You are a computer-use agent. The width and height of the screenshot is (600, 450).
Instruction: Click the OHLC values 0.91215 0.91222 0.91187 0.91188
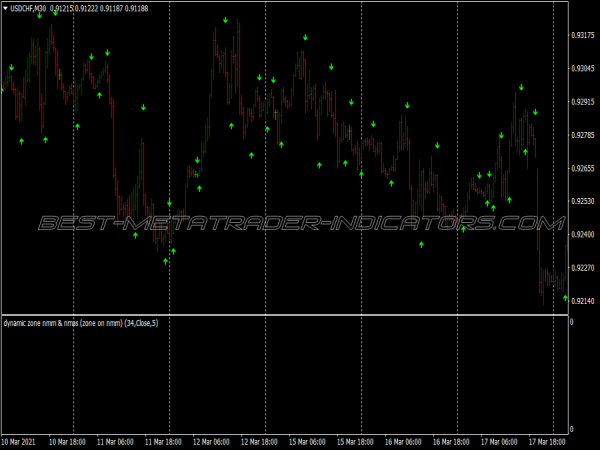click(99, 8)
